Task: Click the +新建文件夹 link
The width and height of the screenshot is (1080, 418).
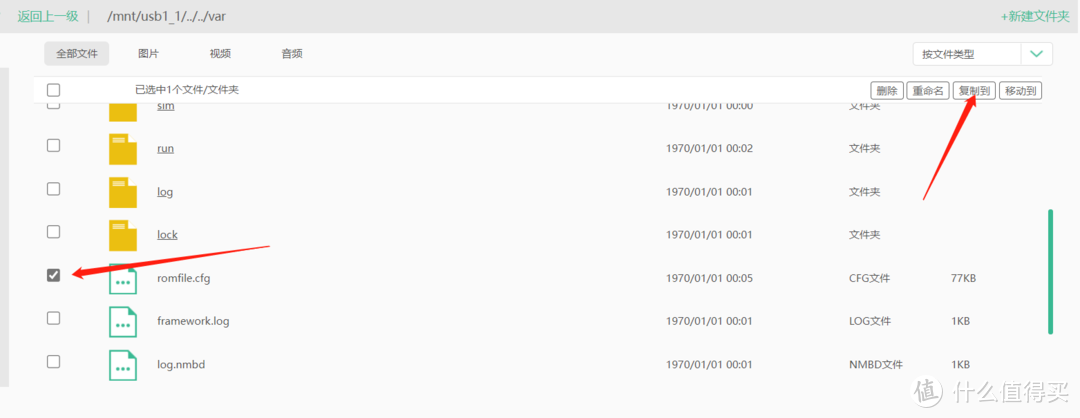Action: (x=1035, y=17)
